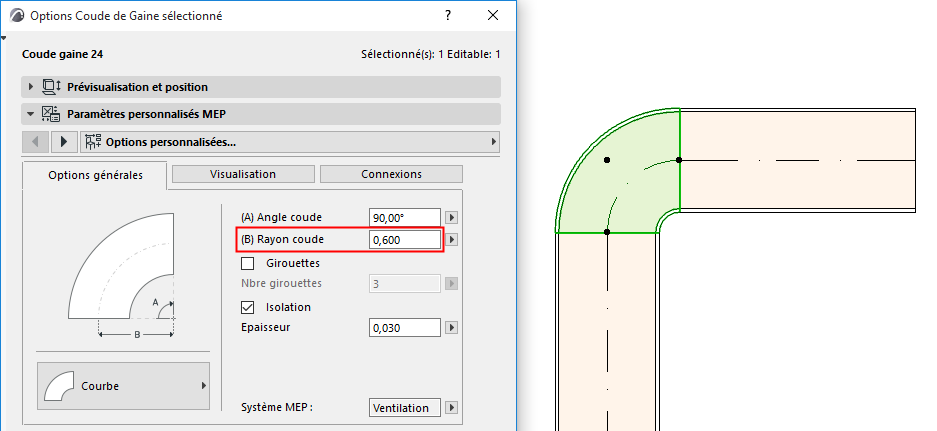The width and height of the screenshot is (937, 431).
Task: Click the Paramètres personnalisés MEP panel icon
Action: click(51, 114)
